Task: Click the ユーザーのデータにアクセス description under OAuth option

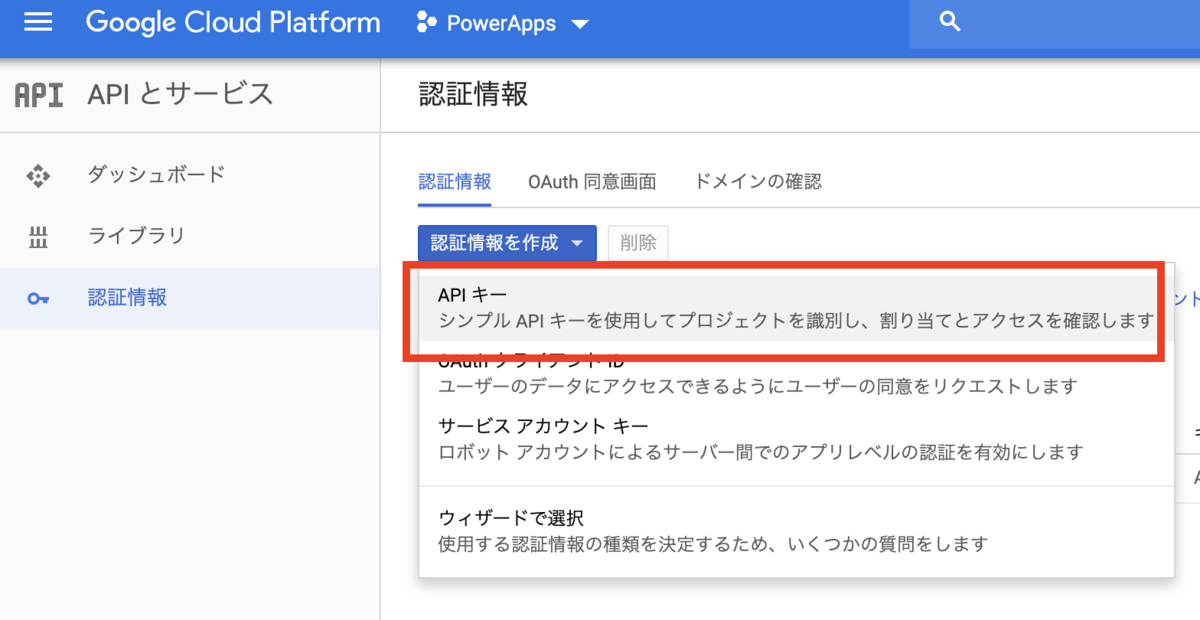Action: 758,385
